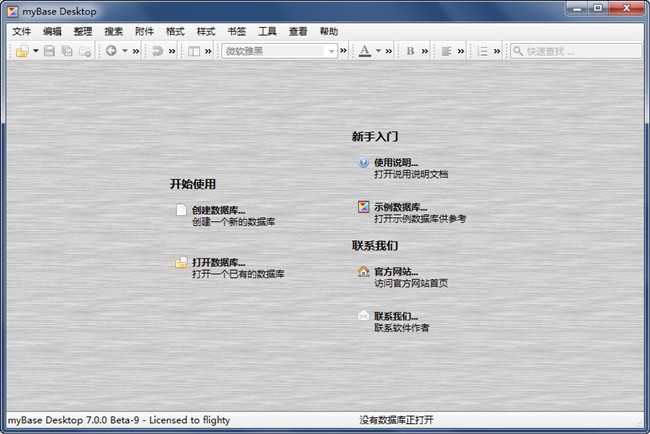Click the undo curved arrow icon
Viewport: 650px width, 434px height.
click(x=158, y=51)
